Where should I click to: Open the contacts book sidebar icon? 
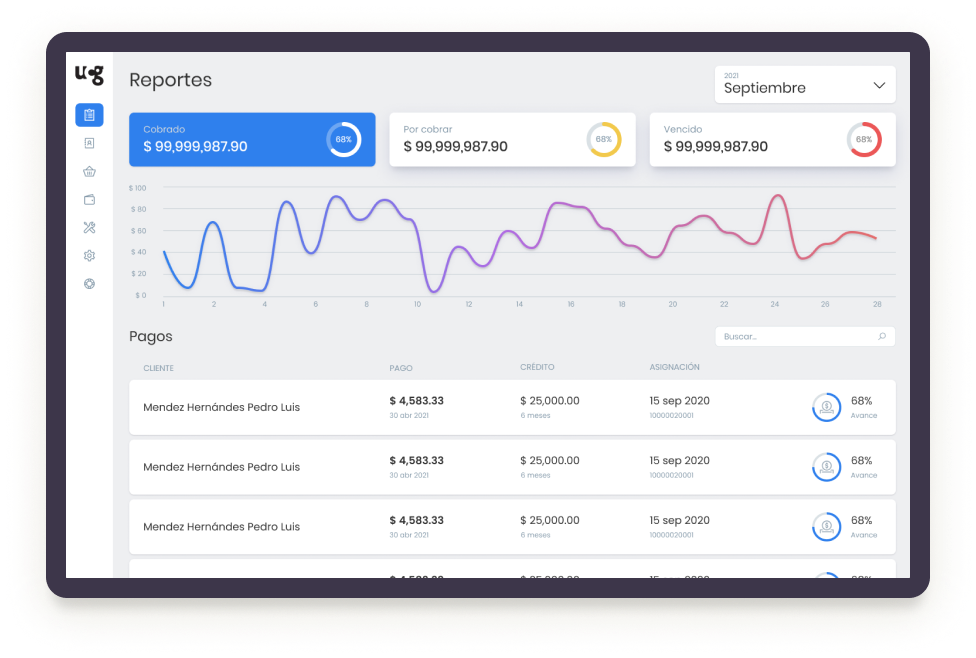click(89, 143)
